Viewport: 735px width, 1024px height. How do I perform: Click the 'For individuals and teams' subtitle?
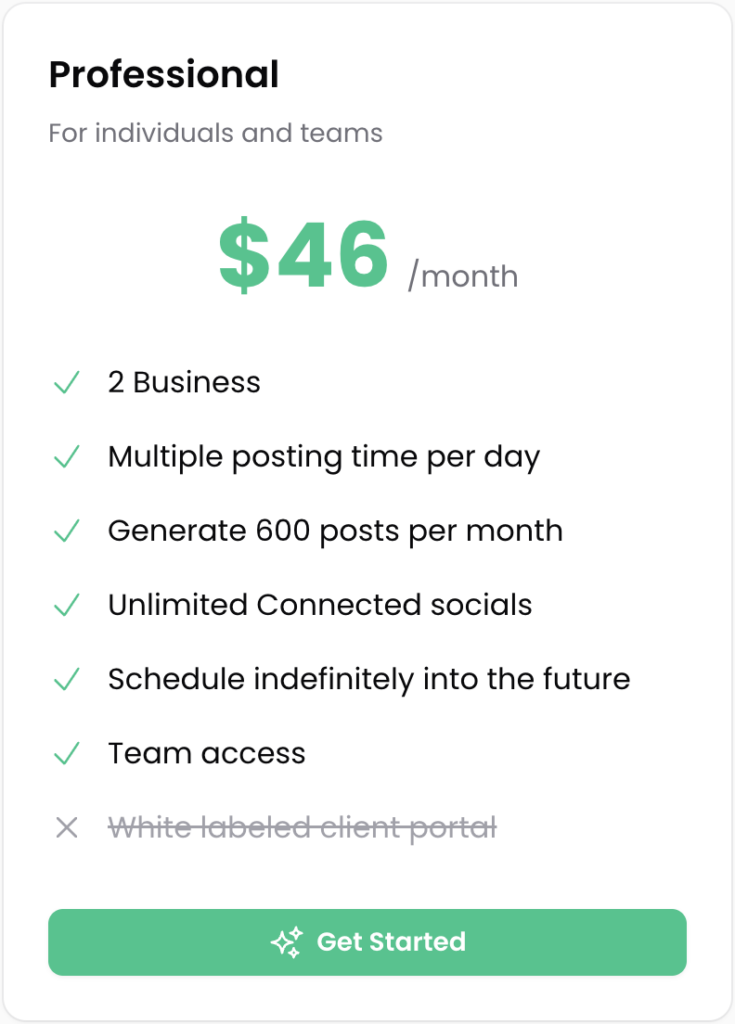click(216, 133)
